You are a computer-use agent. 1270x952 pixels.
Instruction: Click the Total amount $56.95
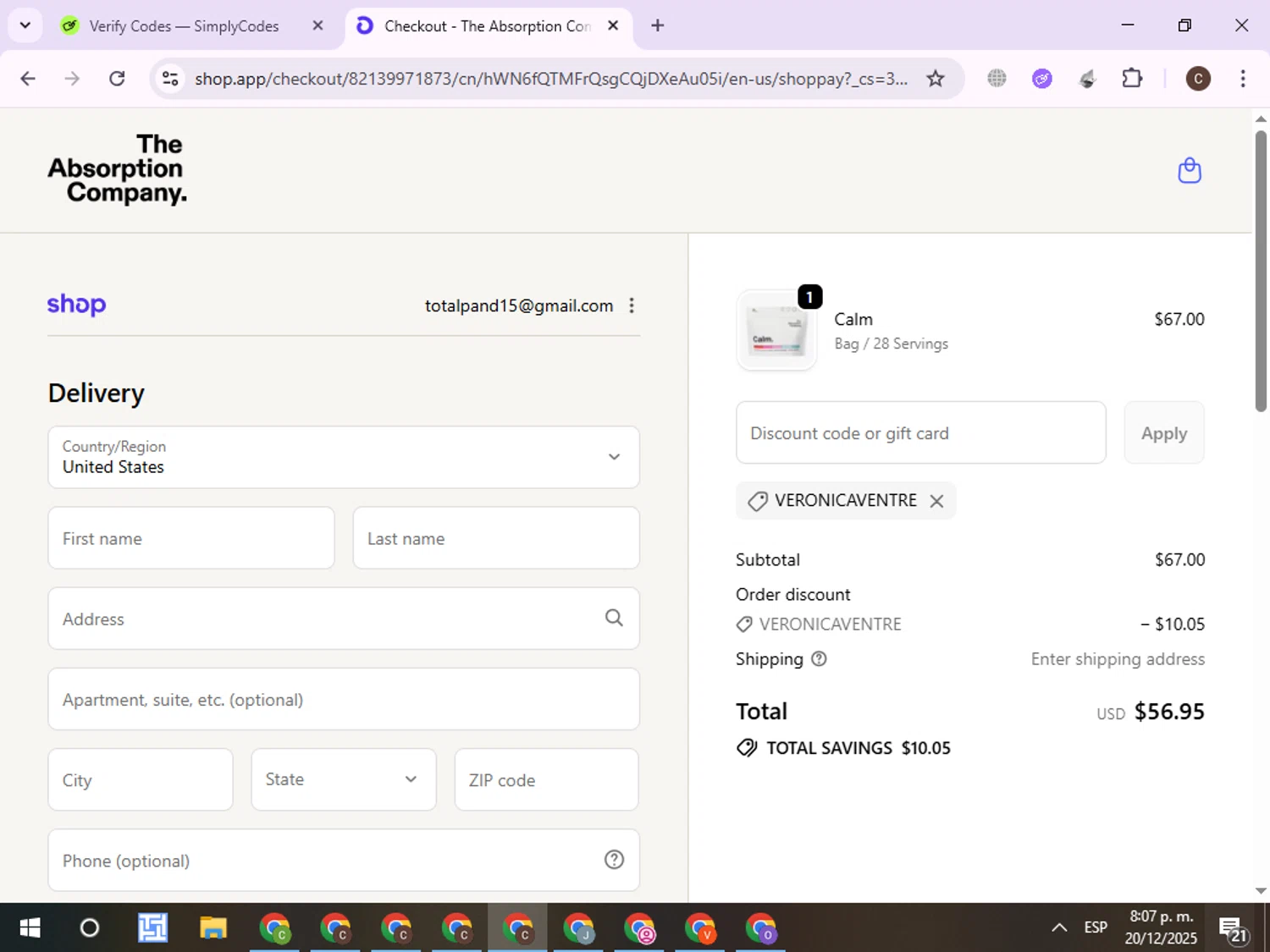(x=1169, y=712)
